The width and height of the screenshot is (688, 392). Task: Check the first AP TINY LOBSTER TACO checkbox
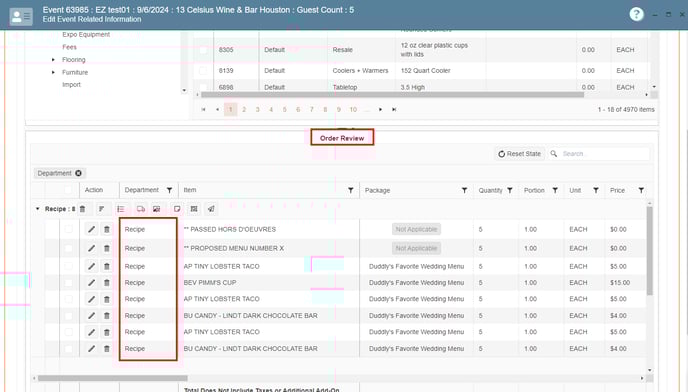point(68,266)
